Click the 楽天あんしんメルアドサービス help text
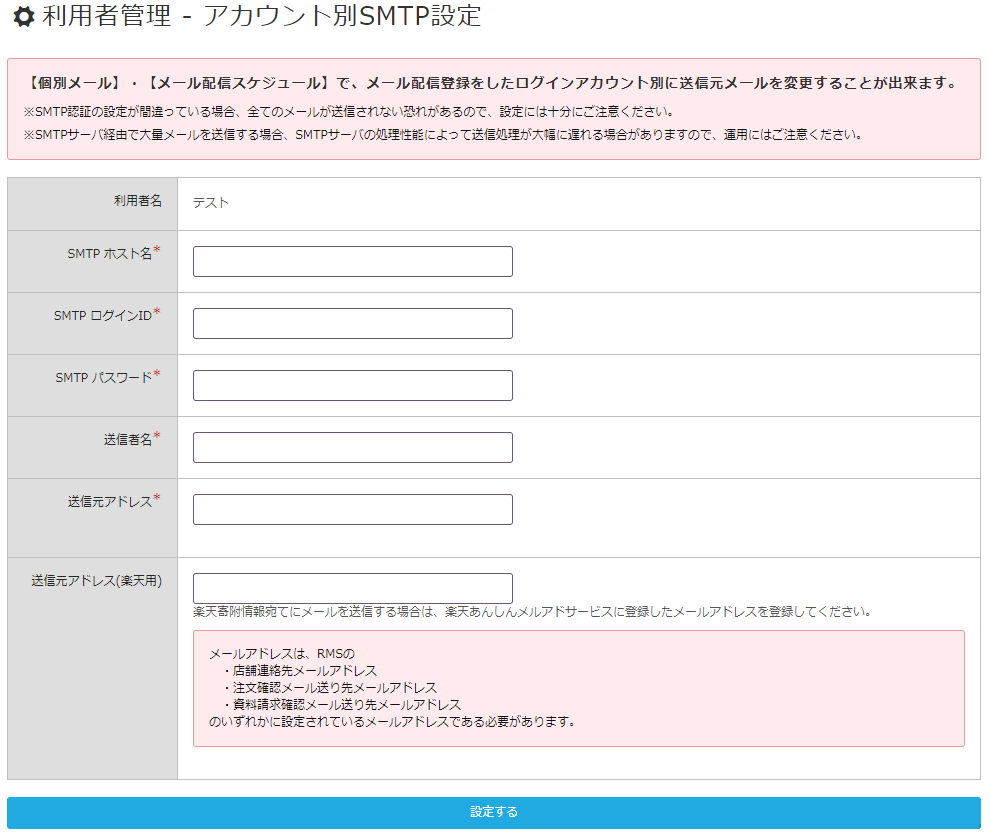The image size is (990, 840). coord(532,611)
